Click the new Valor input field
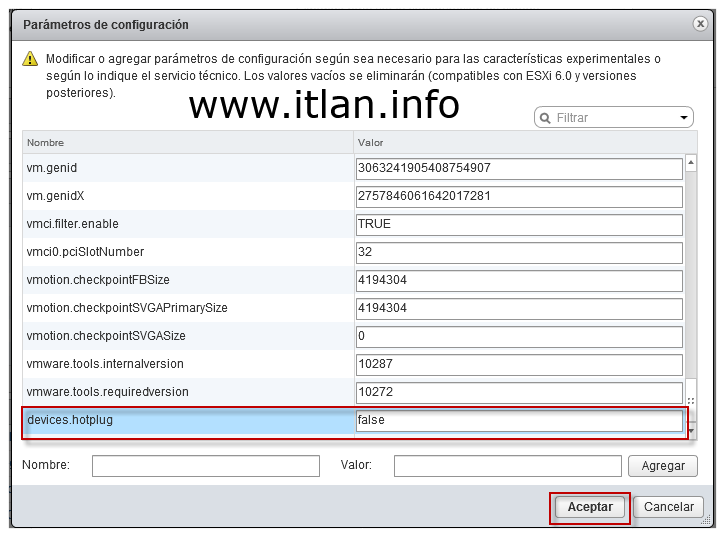725x537 pixels. (507, 466)
